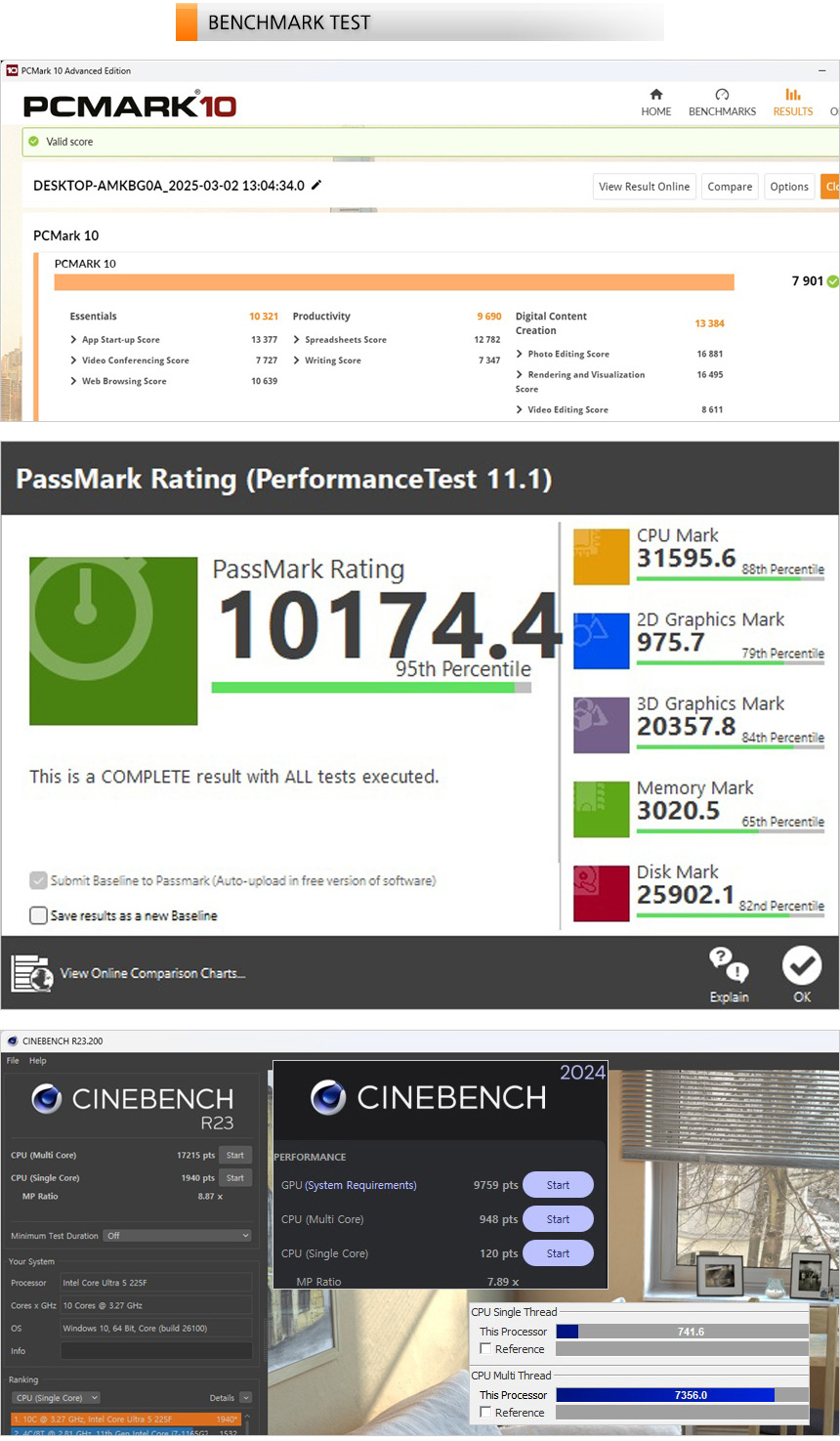The height and width of the screenshot is (1441, 840).
Task: Switch to the Results tab in PCMark
Action: 792,102
